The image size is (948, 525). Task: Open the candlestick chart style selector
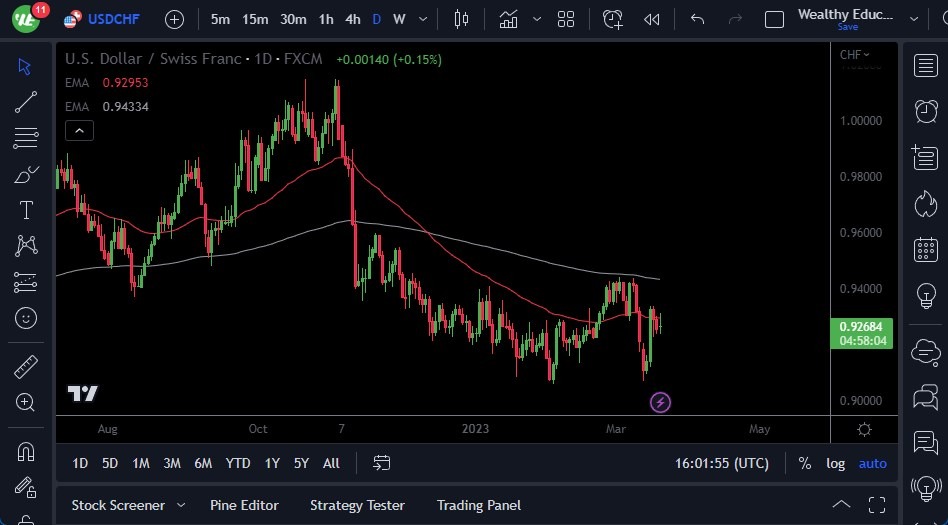coord(461,19)
